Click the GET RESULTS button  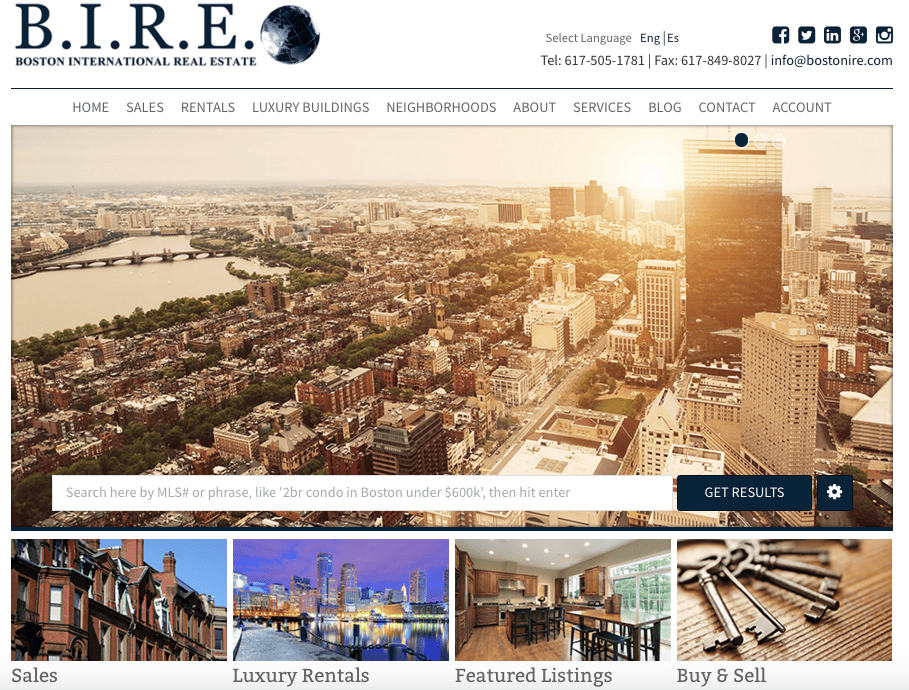click(x=744, y=492)
